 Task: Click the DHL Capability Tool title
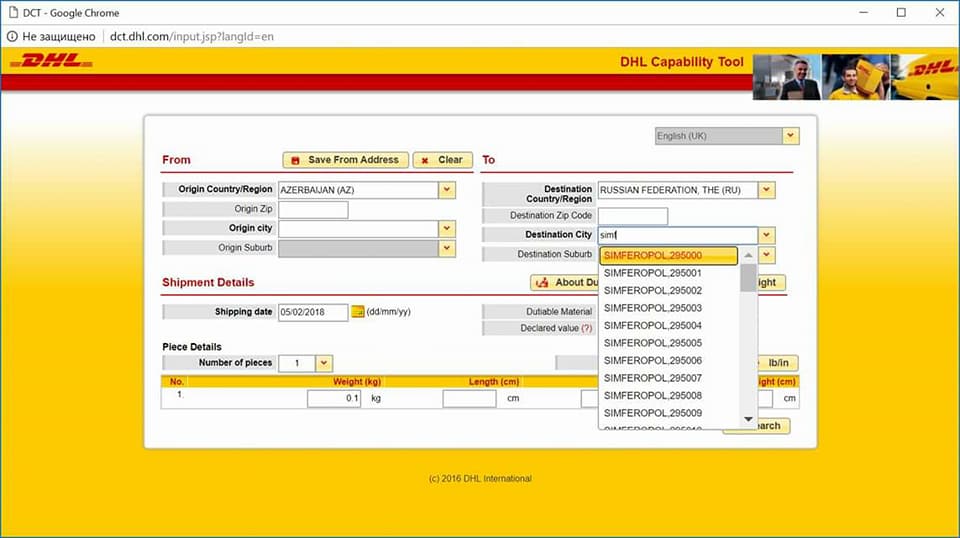pos(681,62)
